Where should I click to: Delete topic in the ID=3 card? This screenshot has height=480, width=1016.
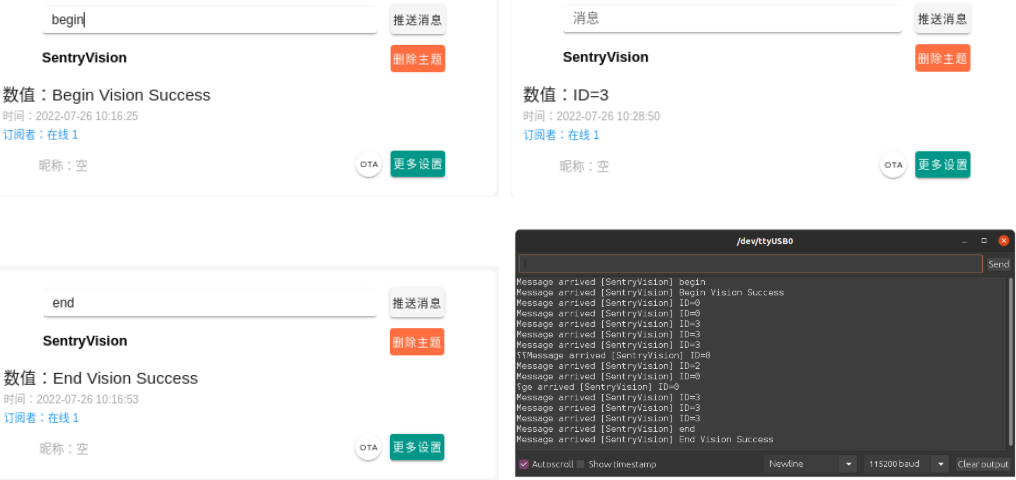tap(942, 58)
